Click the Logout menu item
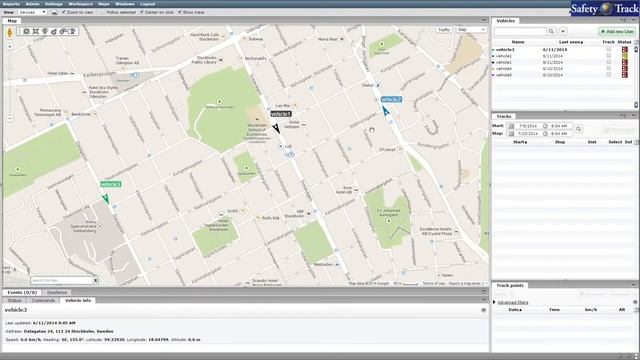The height and width of the screenshot is (360, 640). tap(147, 4)
